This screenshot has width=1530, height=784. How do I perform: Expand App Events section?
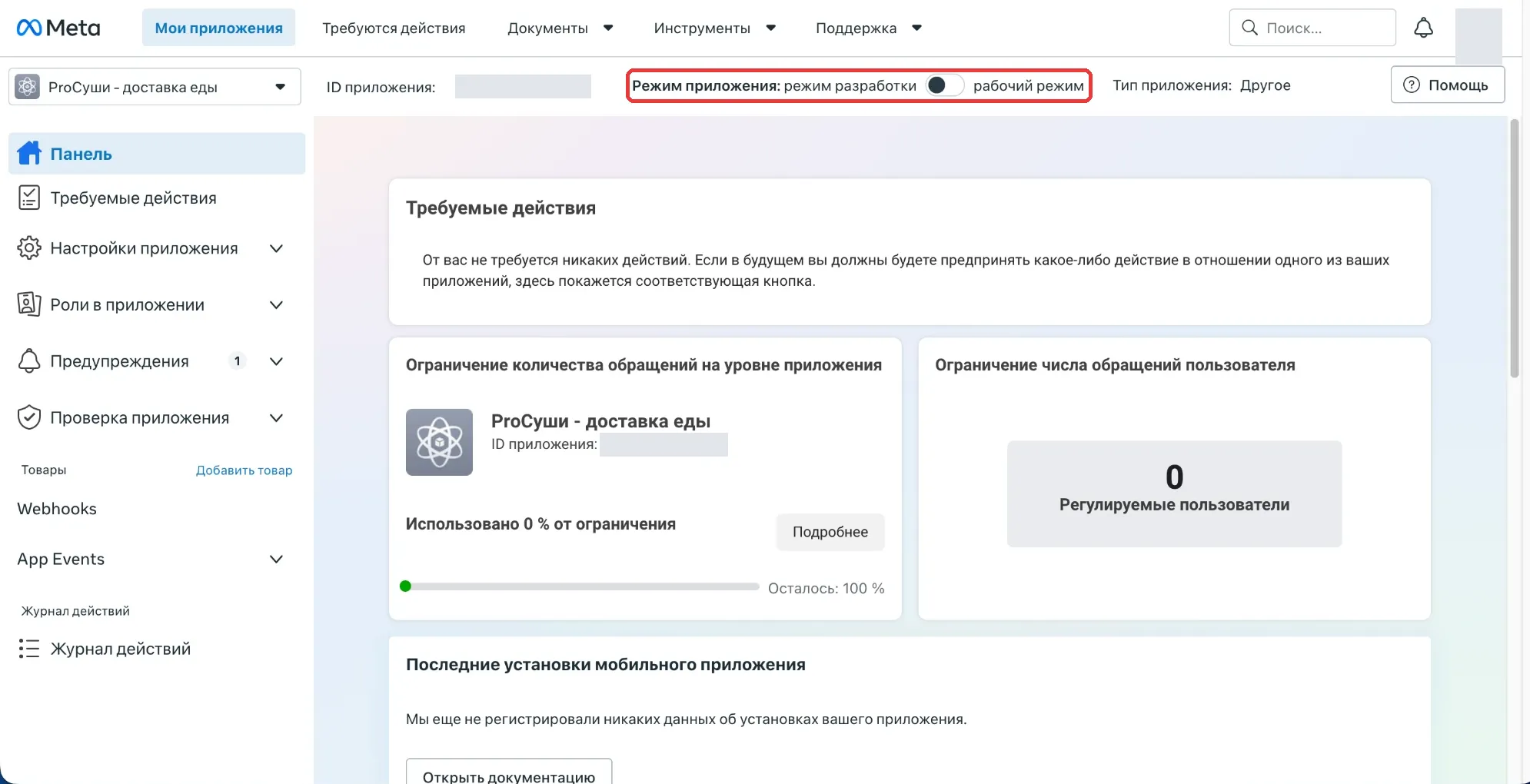click(x=277, y=559)
